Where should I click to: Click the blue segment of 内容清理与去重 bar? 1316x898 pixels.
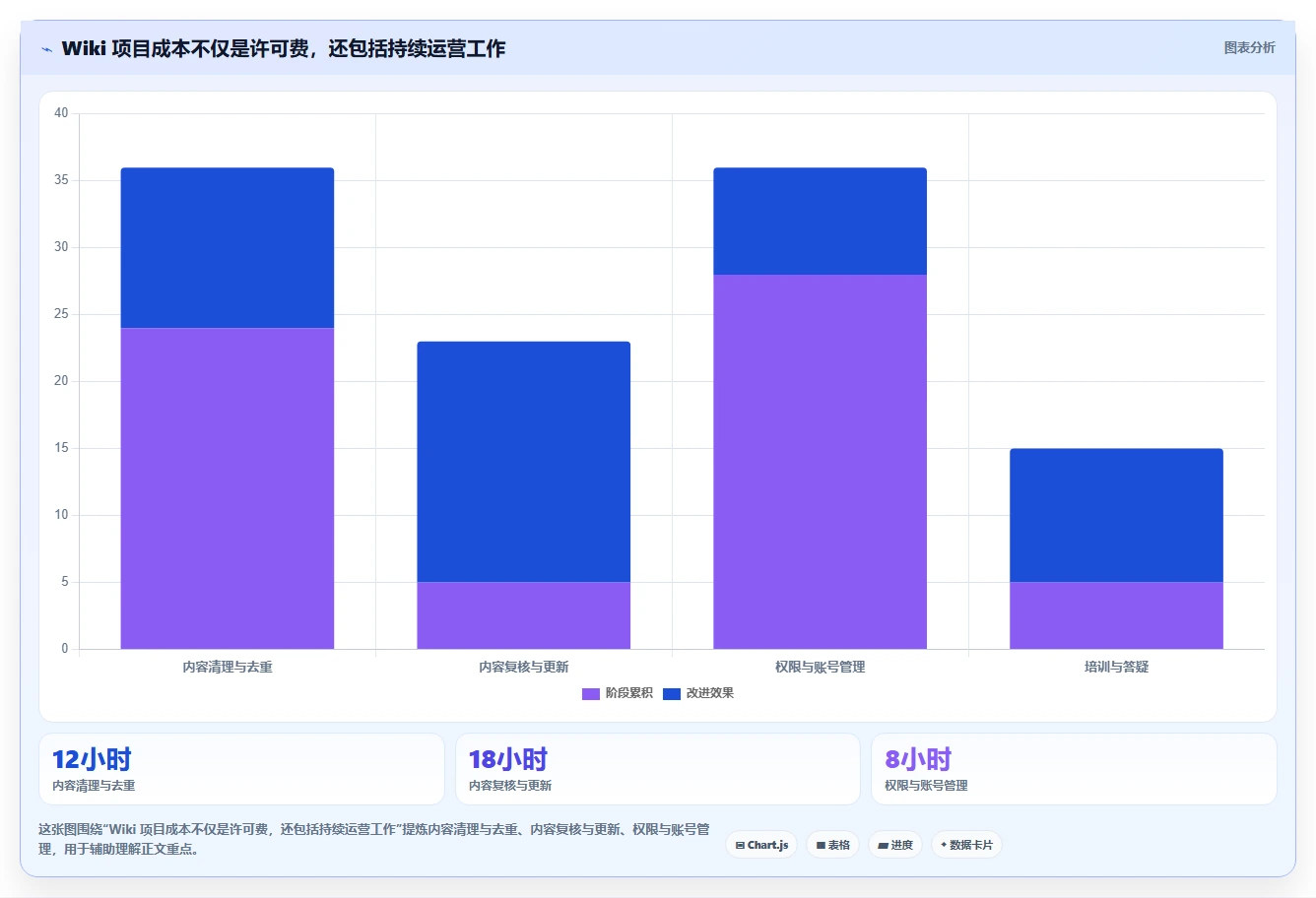coord(228,248)
